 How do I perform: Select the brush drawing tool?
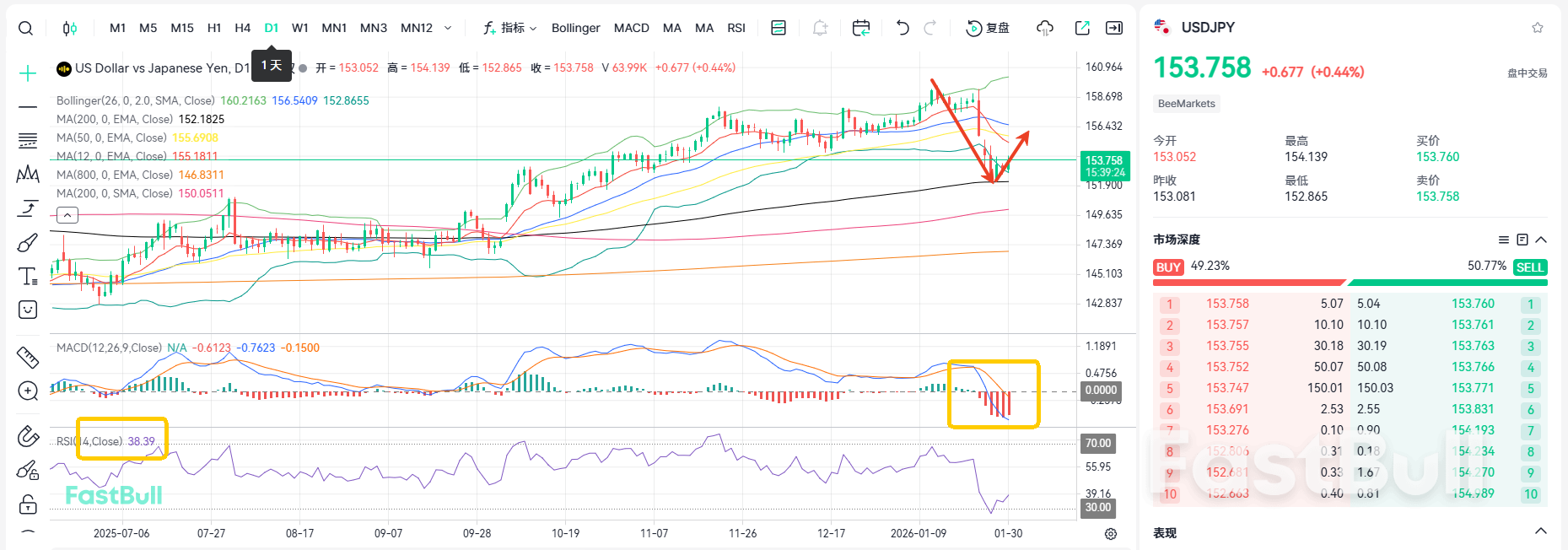tap(28, 243)
